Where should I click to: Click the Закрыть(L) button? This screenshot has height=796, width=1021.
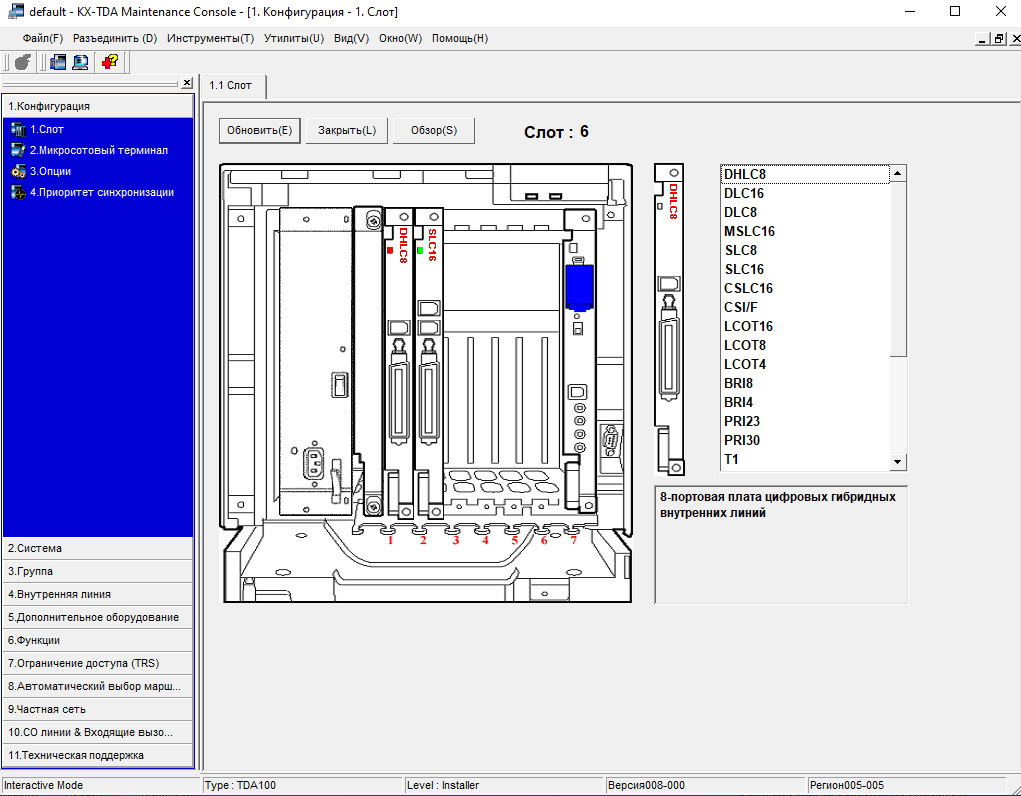pyautogui.click(x=347, y=130)
